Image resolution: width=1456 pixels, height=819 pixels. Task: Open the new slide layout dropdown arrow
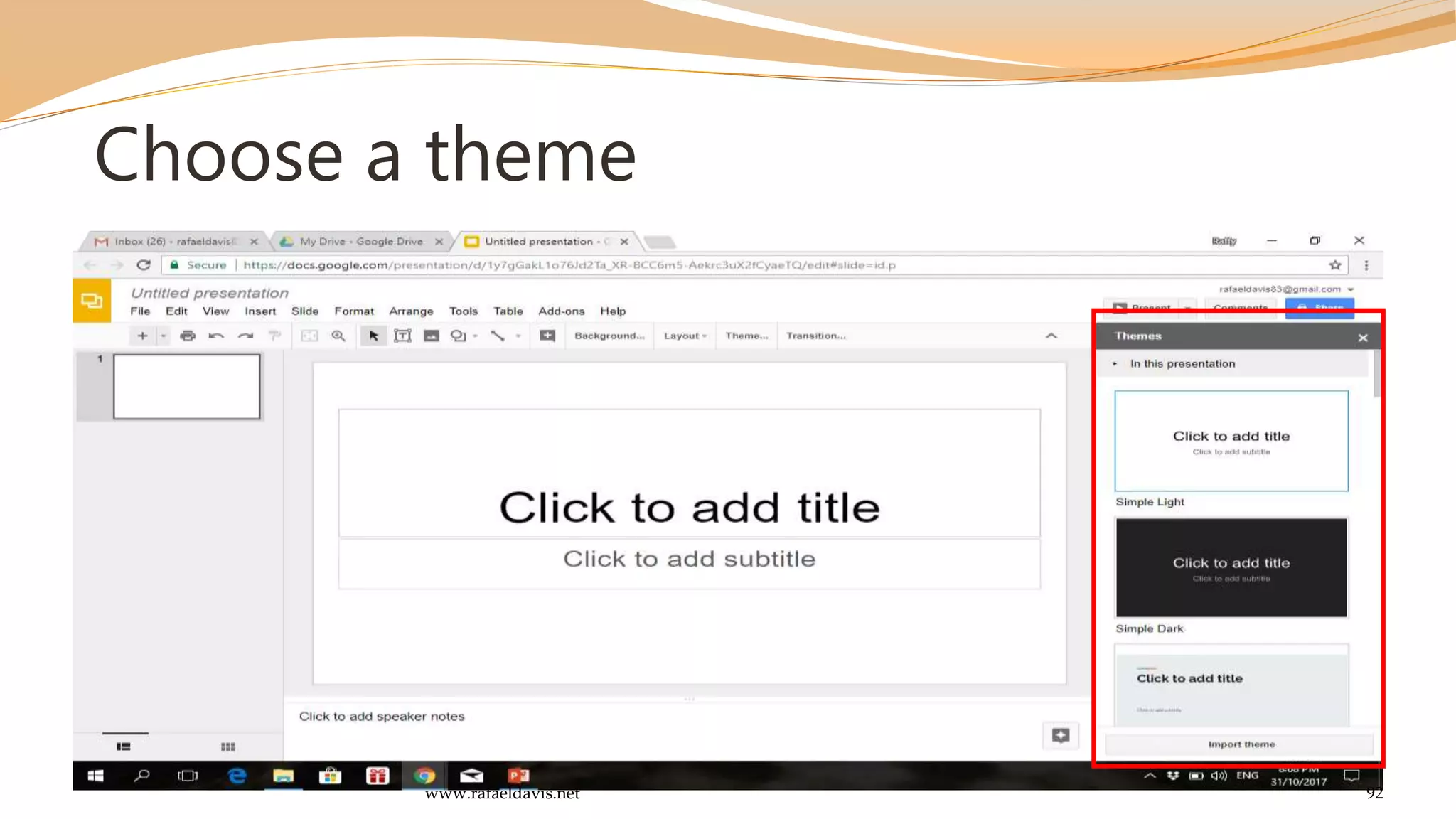point(164,336)
